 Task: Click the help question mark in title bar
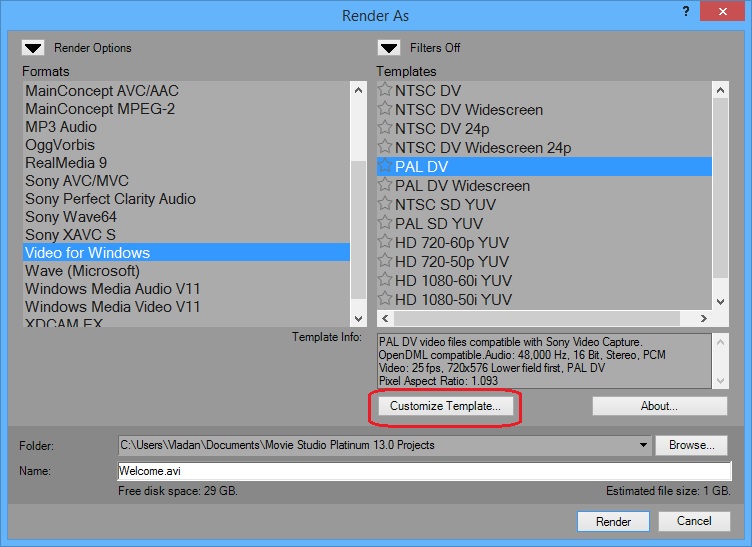coord(686,11)
